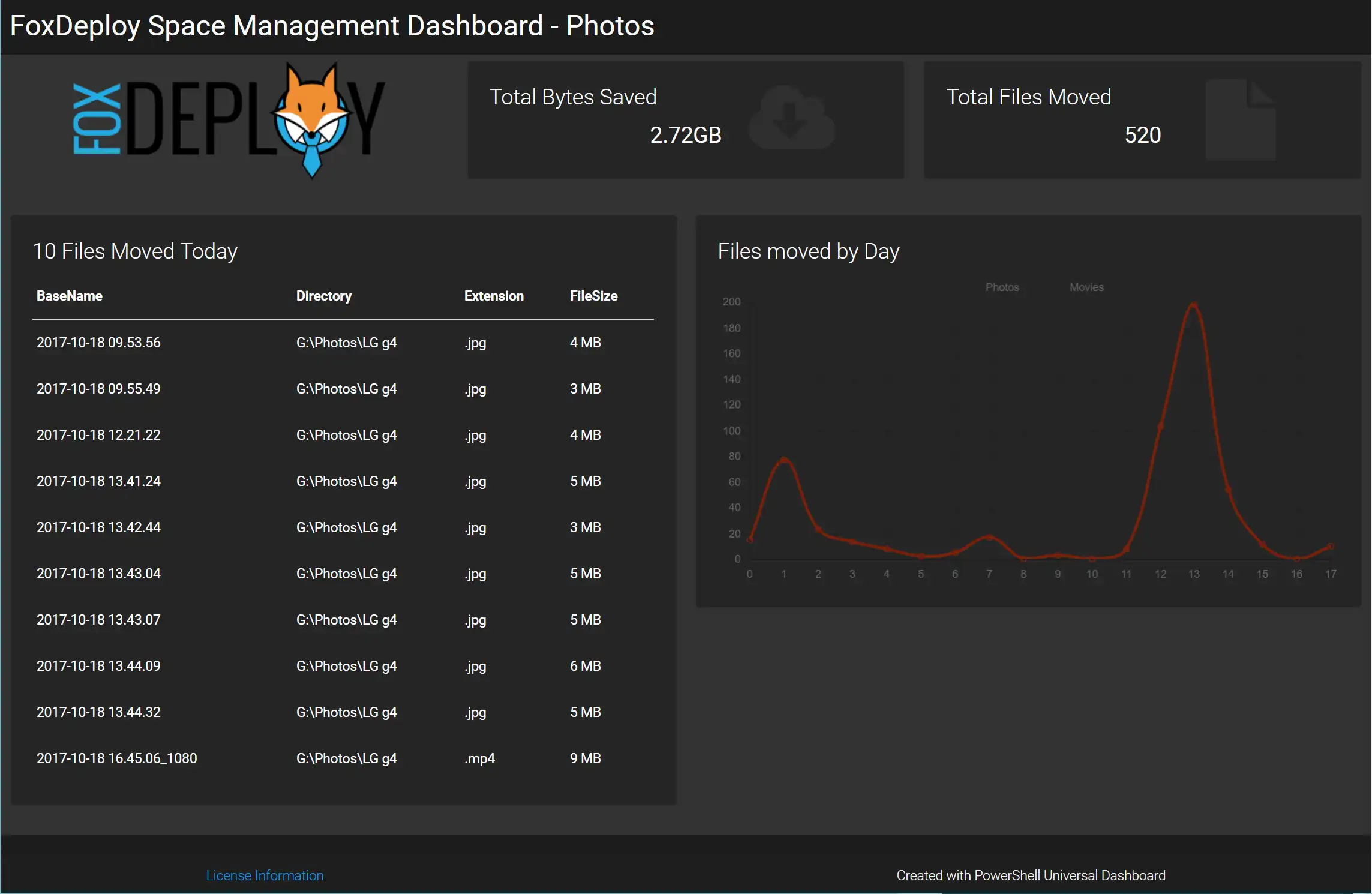
Task: Click the Total Files Moved card
Action: tap(1142, 119)
